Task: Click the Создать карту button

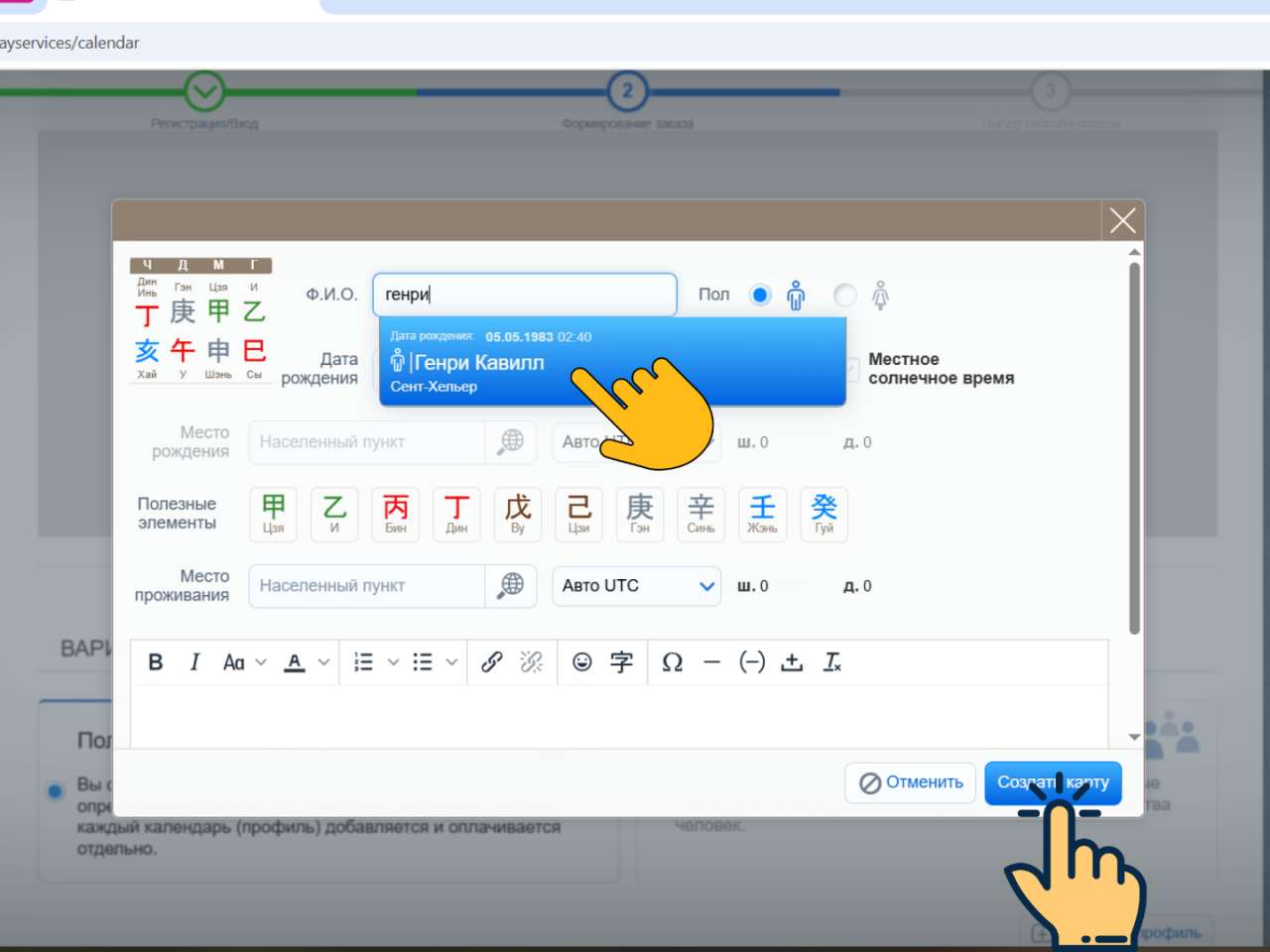Action: click(x=1053, y=782)
